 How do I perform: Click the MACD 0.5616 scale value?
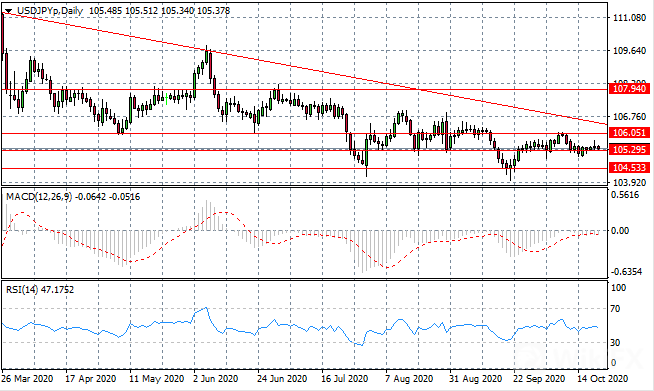[x=624, y=195]
